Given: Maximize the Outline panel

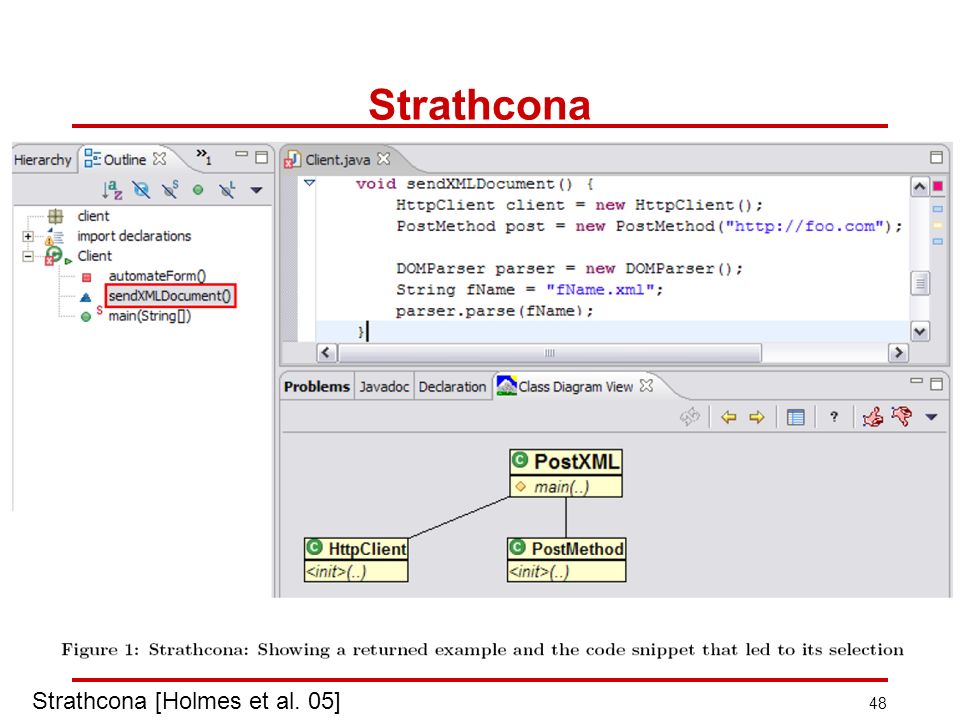Looking at the screenshot, I should (x=261, y=157).
